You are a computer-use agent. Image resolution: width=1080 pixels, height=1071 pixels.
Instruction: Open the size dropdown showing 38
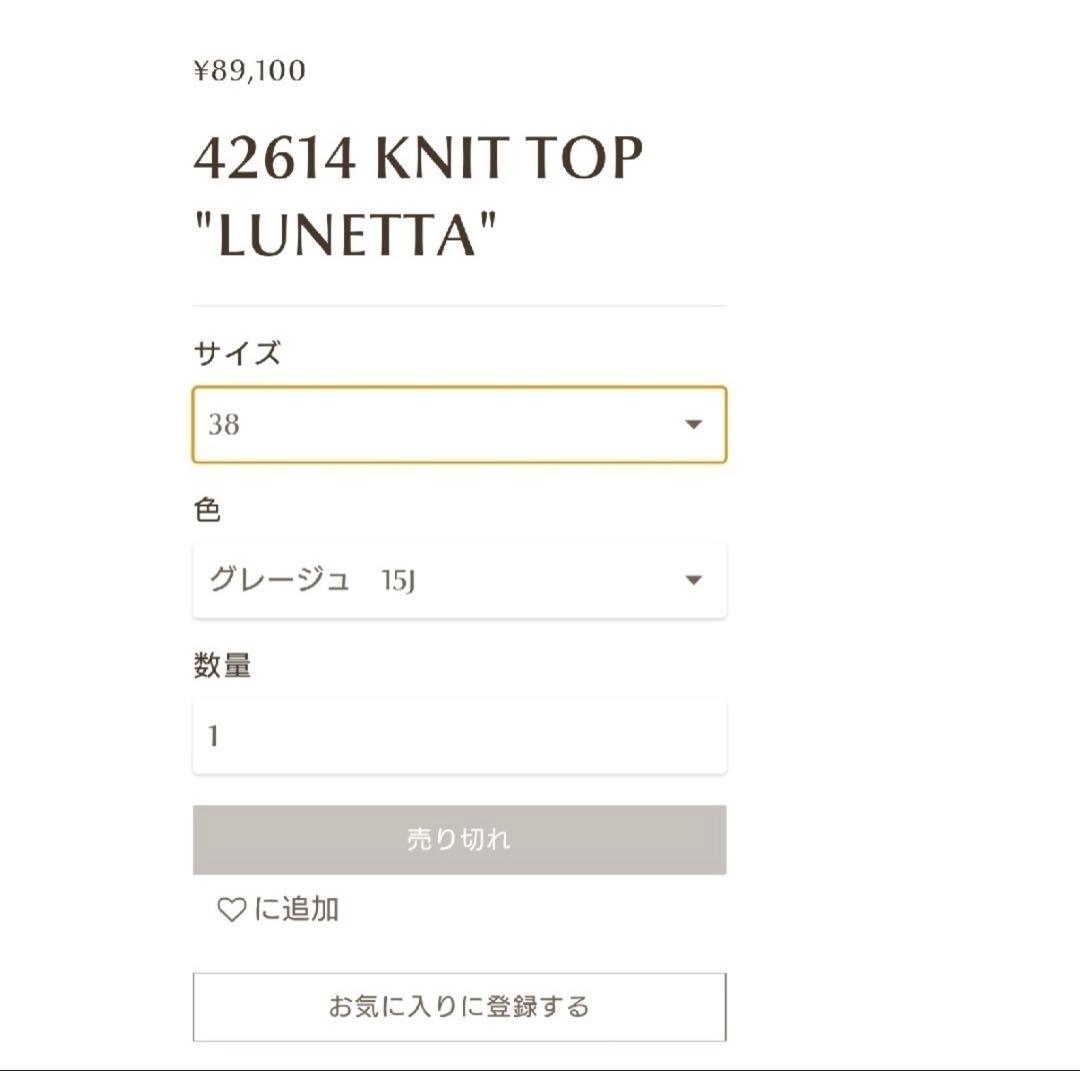[459, 425]
